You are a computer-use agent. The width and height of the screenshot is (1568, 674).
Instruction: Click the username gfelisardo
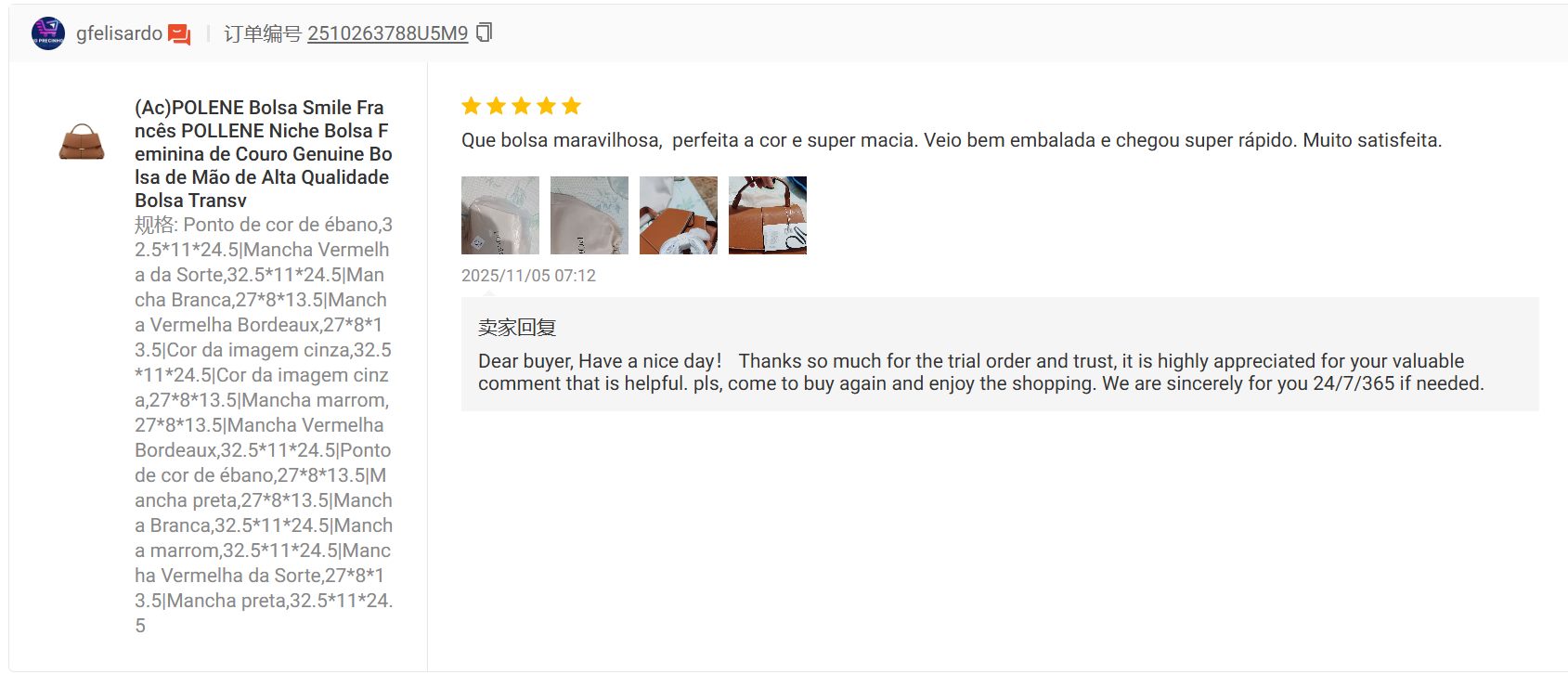pos(119,33)
